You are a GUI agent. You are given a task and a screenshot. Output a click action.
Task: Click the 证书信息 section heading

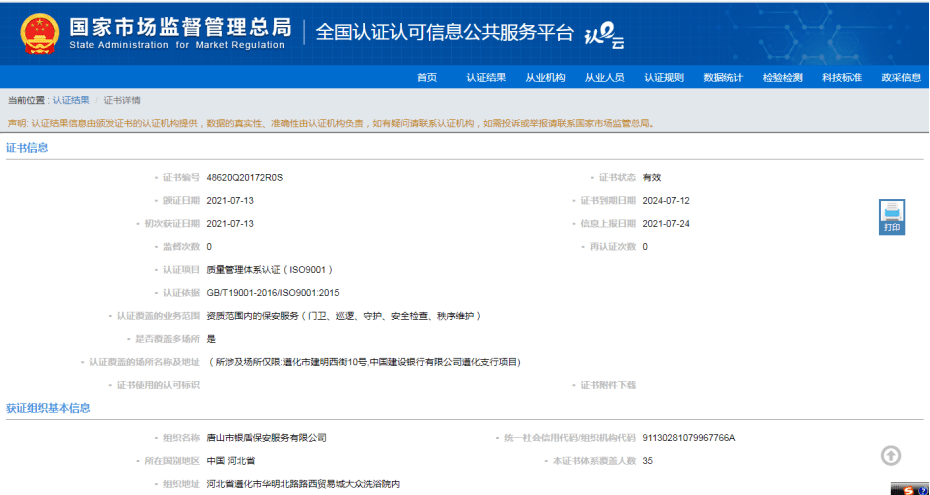coord(27,148)
